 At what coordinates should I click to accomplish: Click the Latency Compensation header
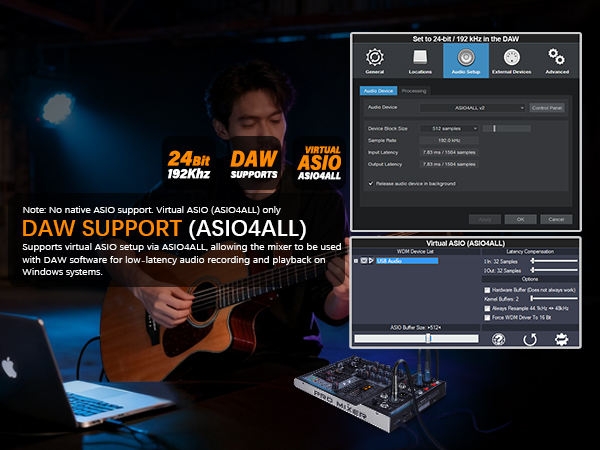point(530,251)
